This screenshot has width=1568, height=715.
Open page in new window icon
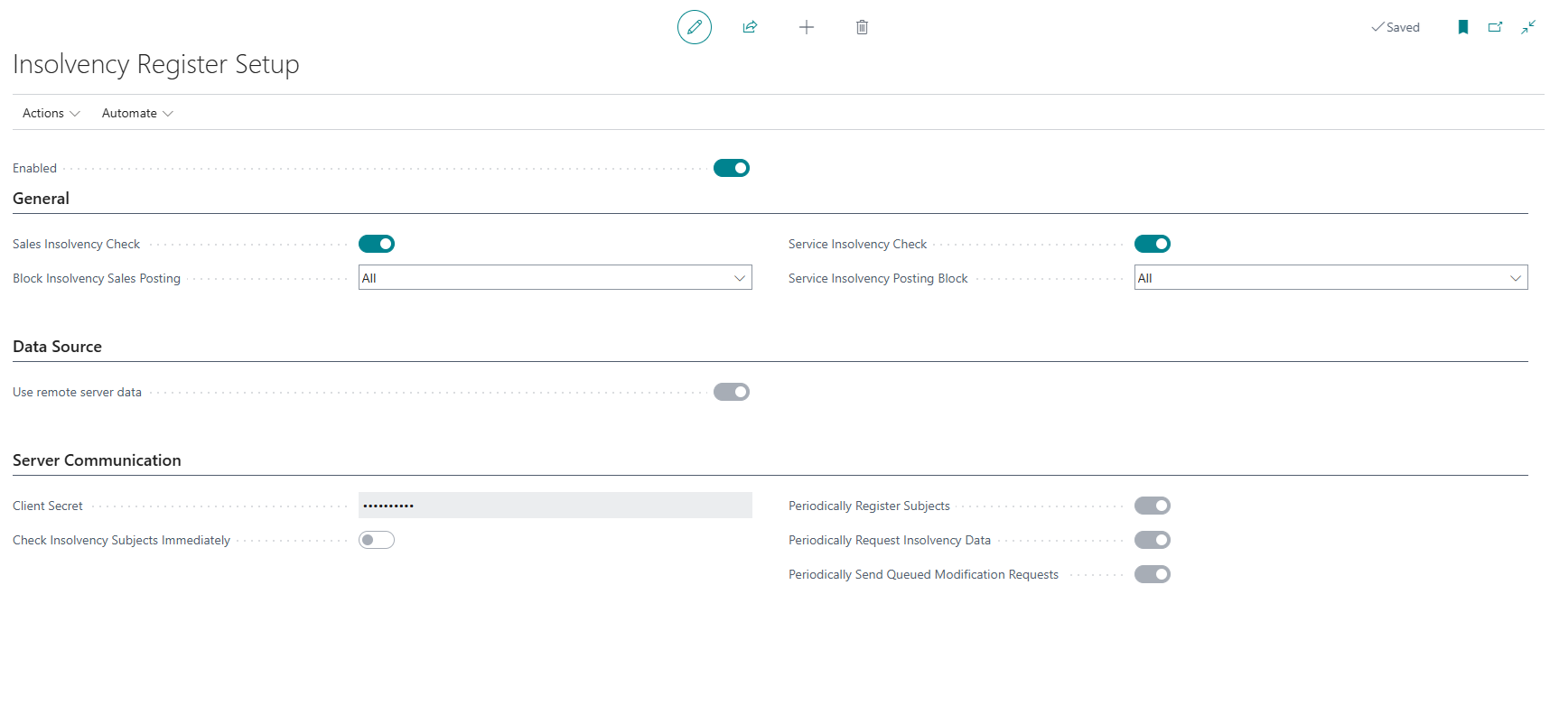(1496, 27)
